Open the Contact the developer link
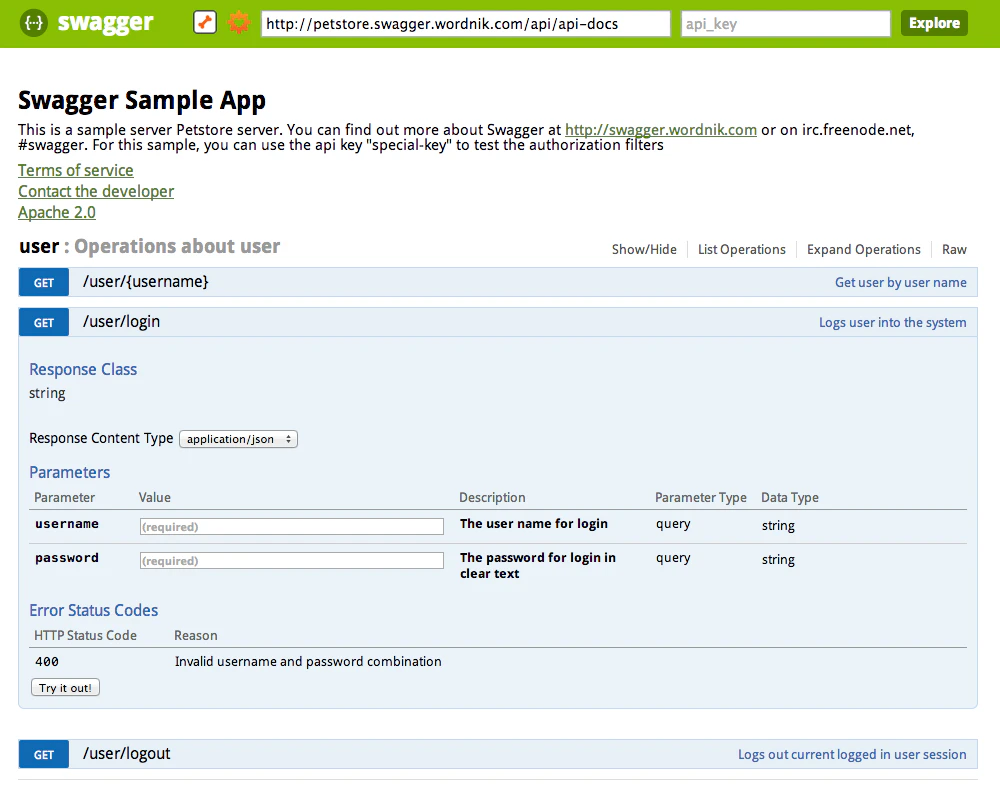1000x789 pixels. click(x=96, y=191)
